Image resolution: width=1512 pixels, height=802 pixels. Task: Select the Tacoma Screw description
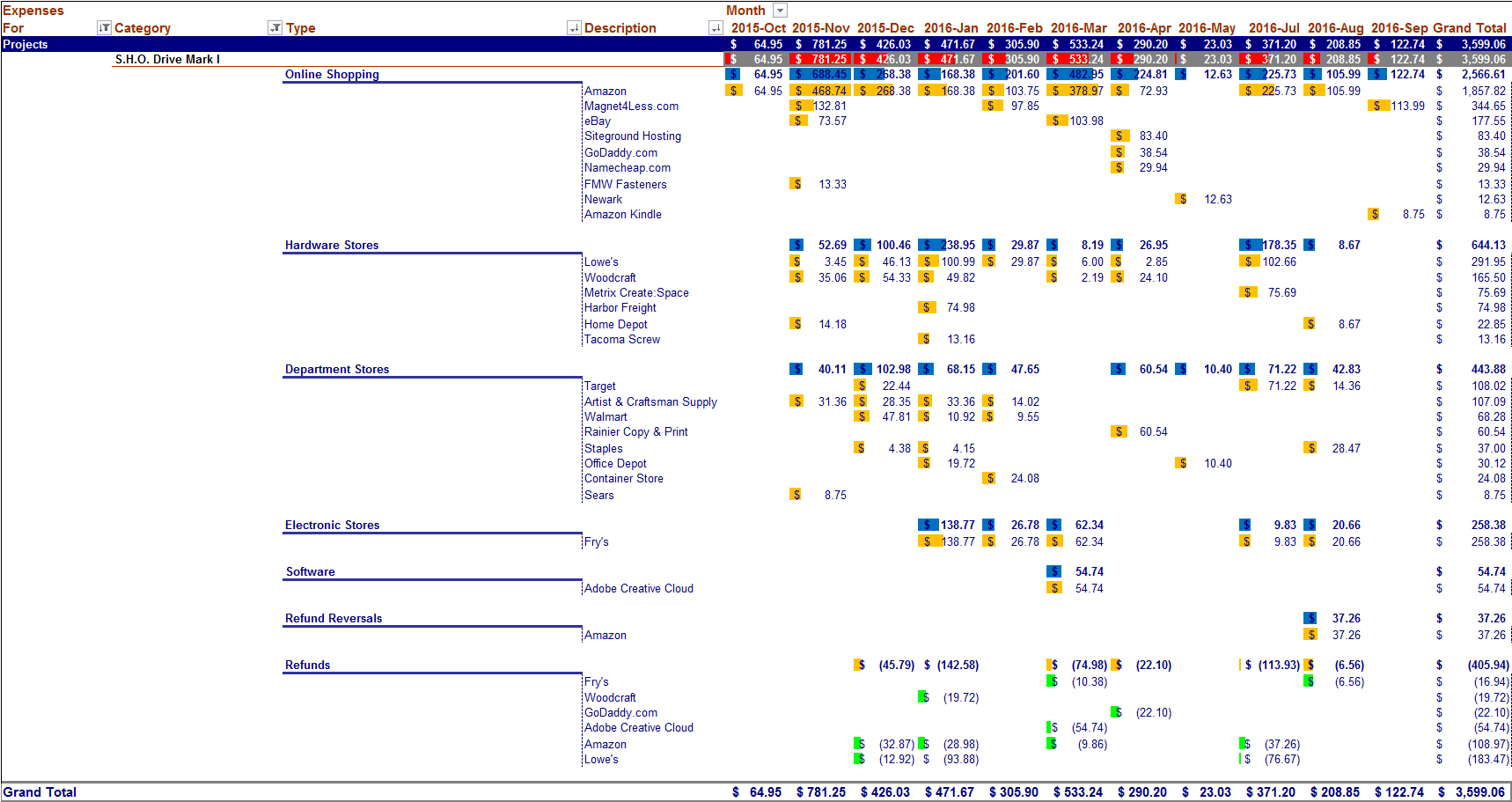622,340
